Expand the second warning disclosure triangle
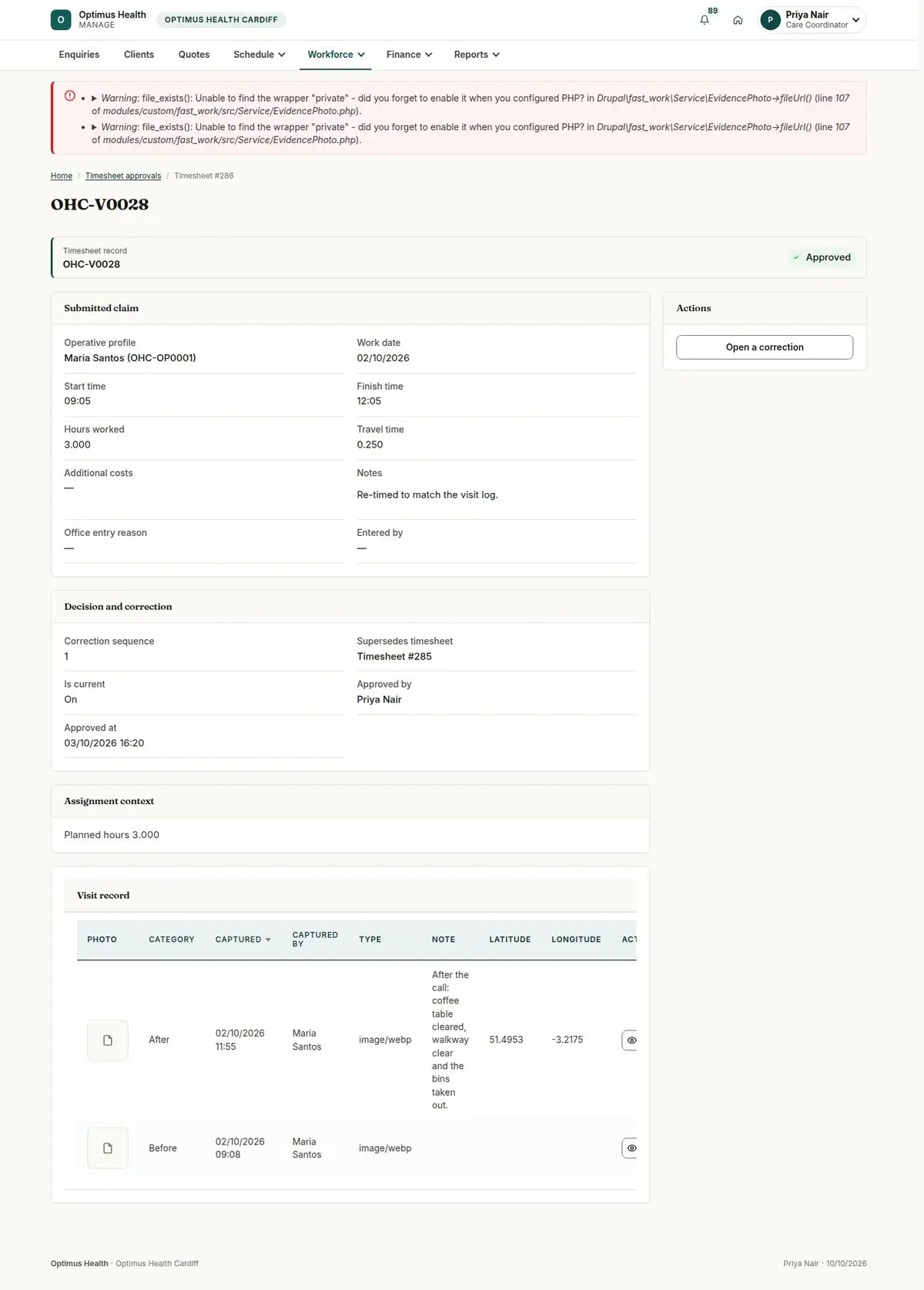Screen dimensions: 924x1290 click(x=94, y=127)
